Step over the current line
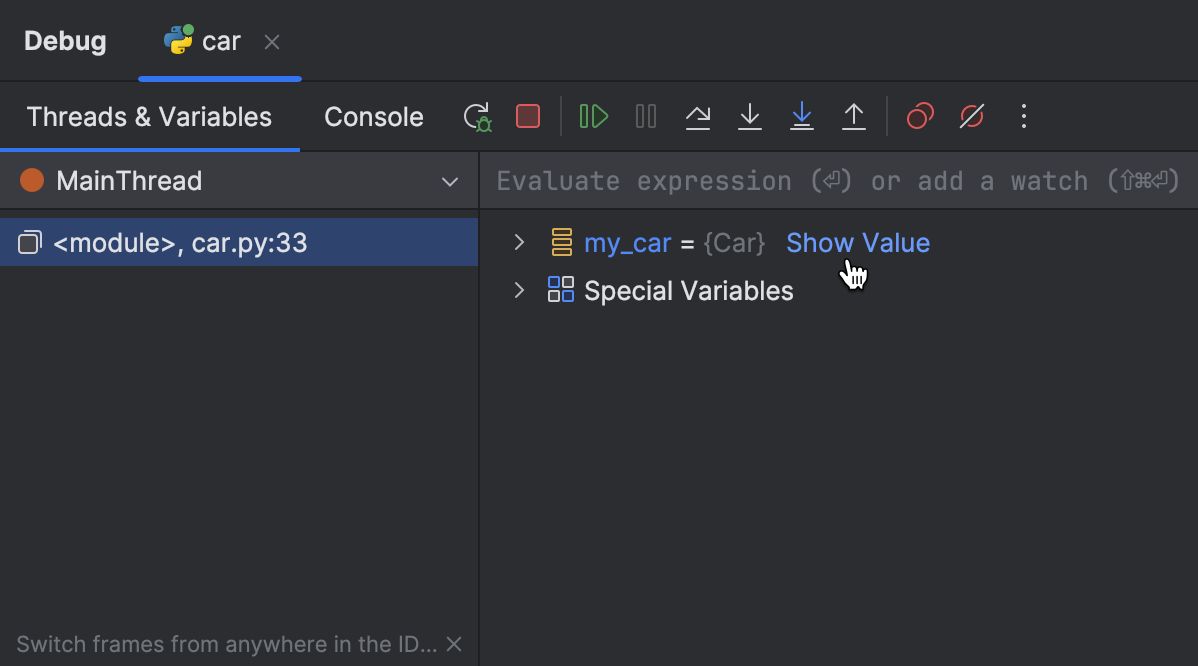The height and width of the screenshot is (666, 1198). [x=698, y=116]
